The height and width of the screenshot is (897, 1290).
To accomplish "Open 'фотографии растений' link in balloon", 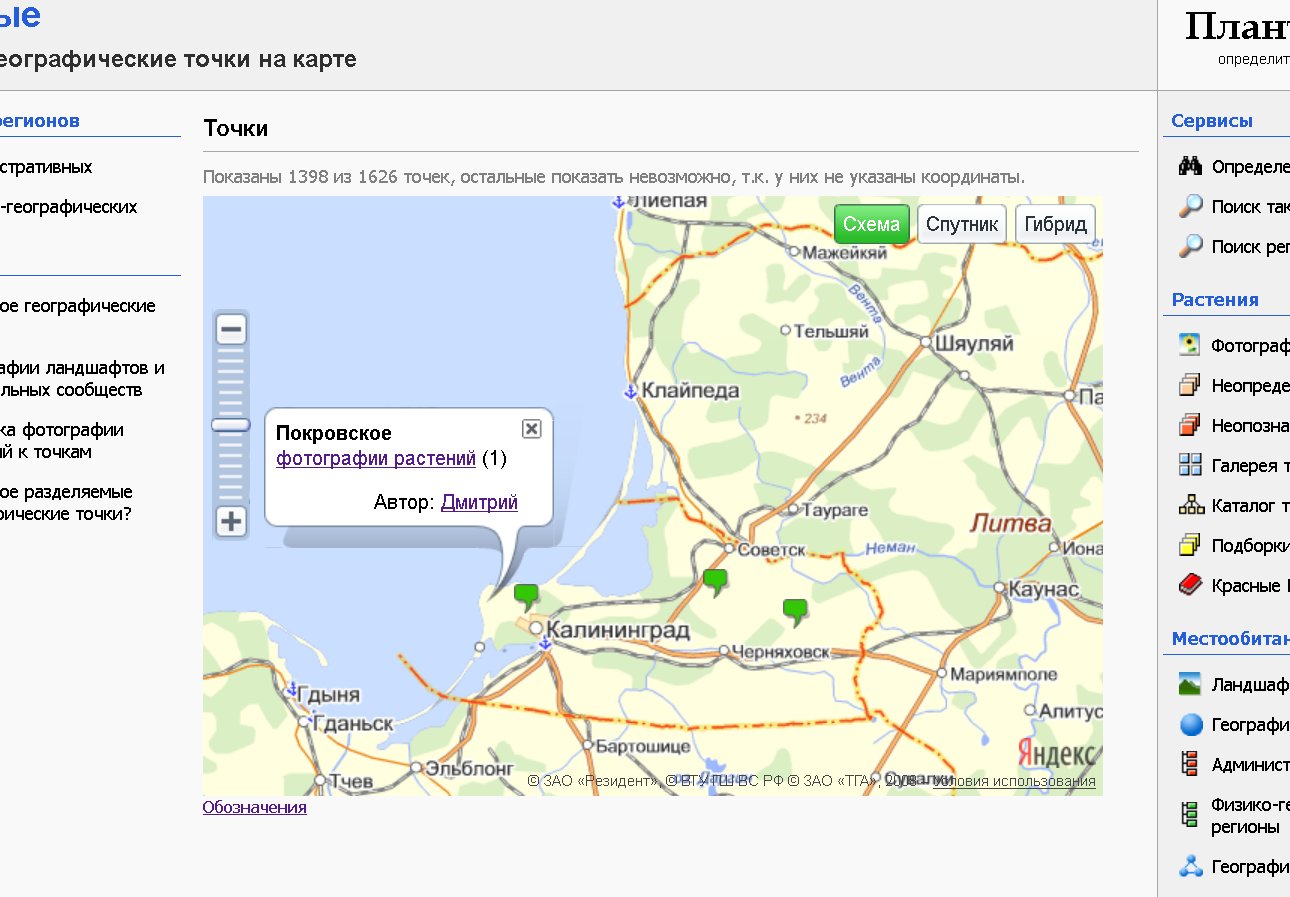I will (376, 459).
